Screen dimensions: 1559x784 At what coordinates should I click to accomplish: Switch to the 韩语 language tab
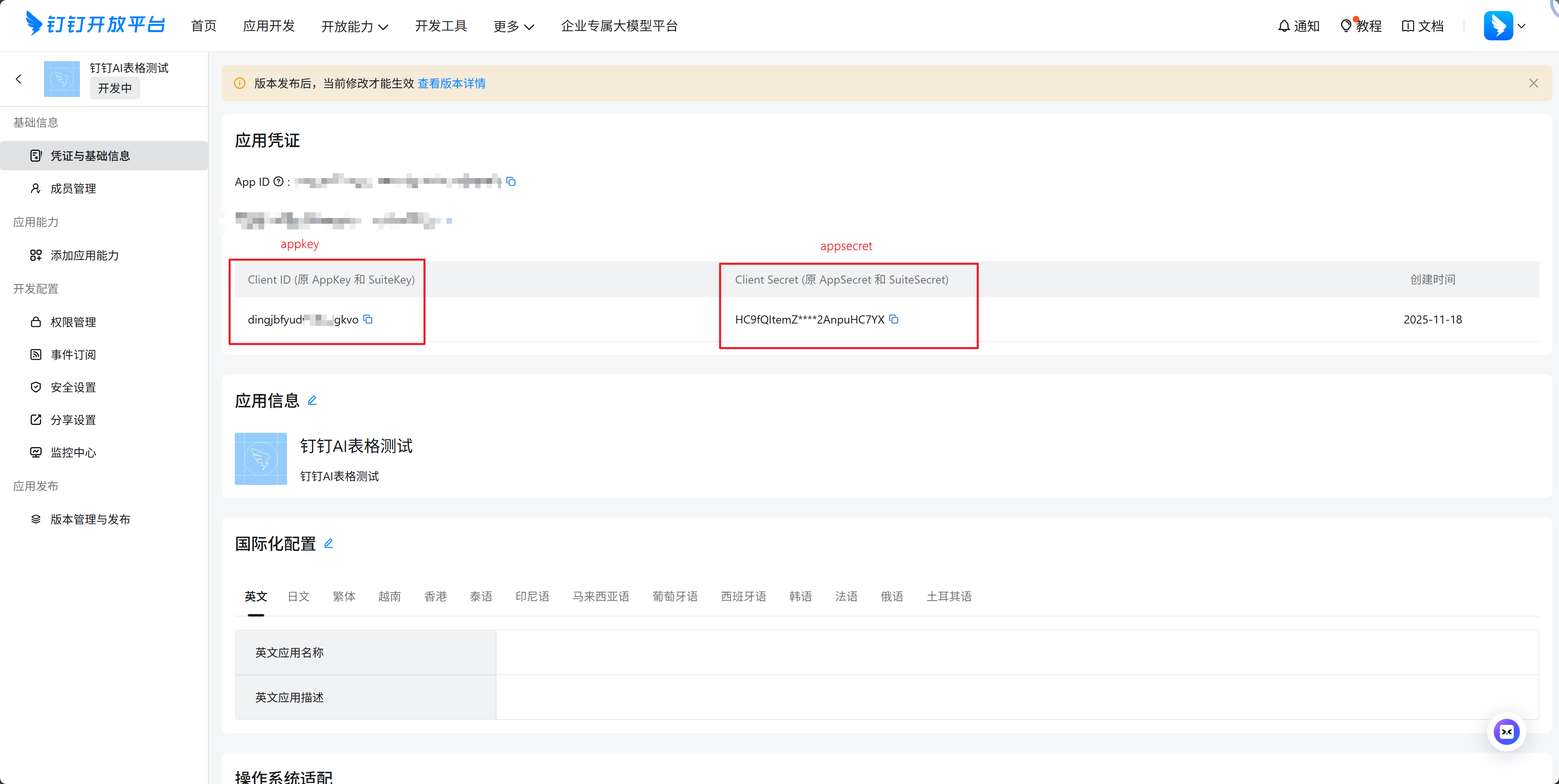coord(800,597)
